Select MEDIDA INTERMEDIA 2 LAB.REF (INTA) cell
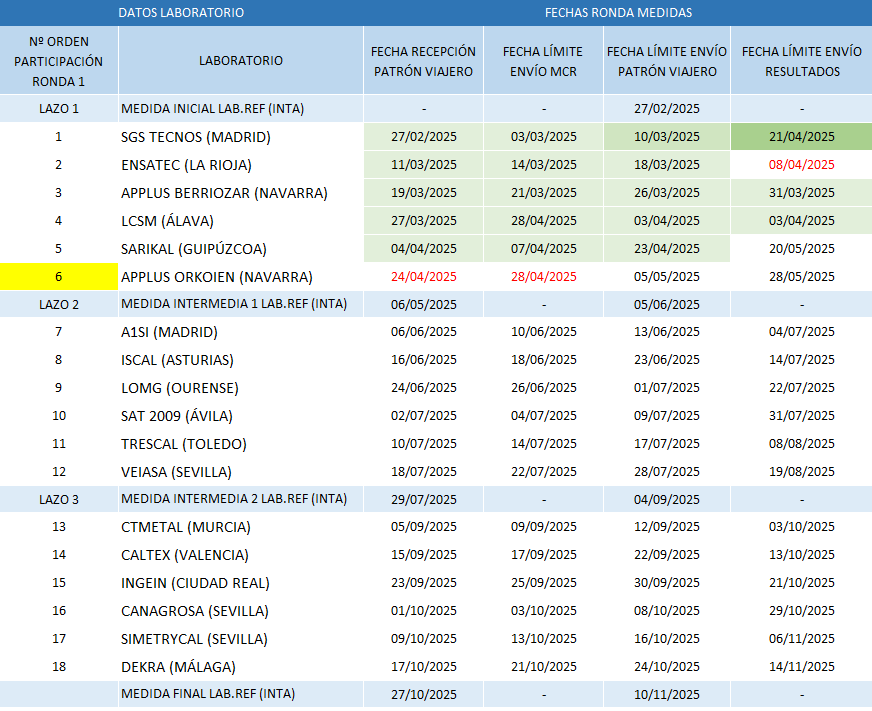872x711 pixels. pos(241,499)
